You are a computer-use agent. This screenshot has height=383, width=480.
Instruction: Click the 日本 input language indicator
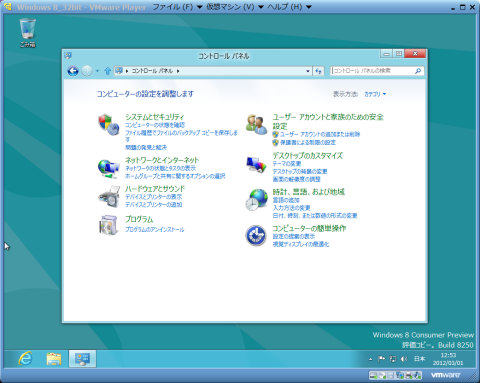(419, 359)
